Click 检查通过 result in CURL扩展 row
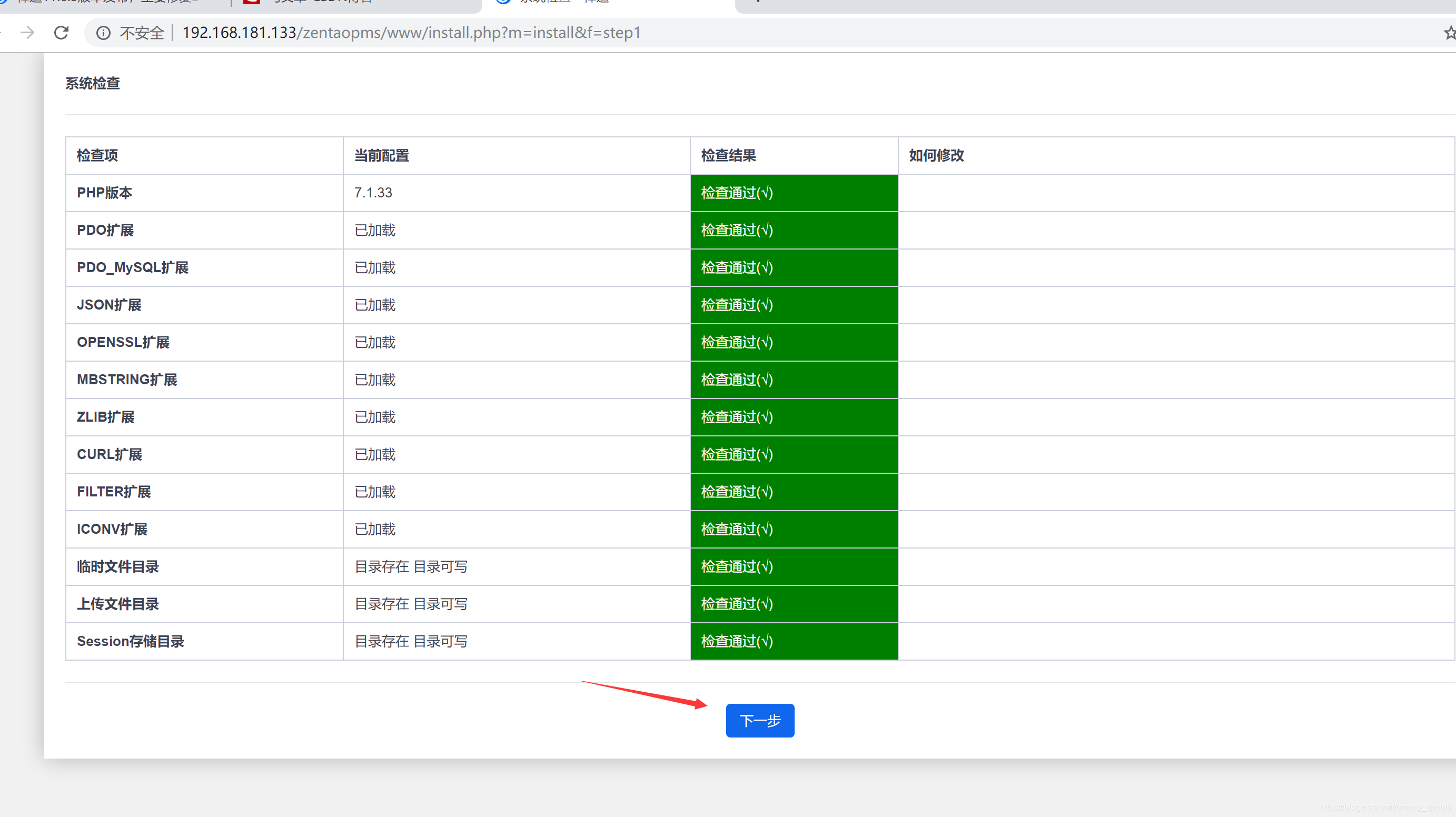 [x=737, y=454]
